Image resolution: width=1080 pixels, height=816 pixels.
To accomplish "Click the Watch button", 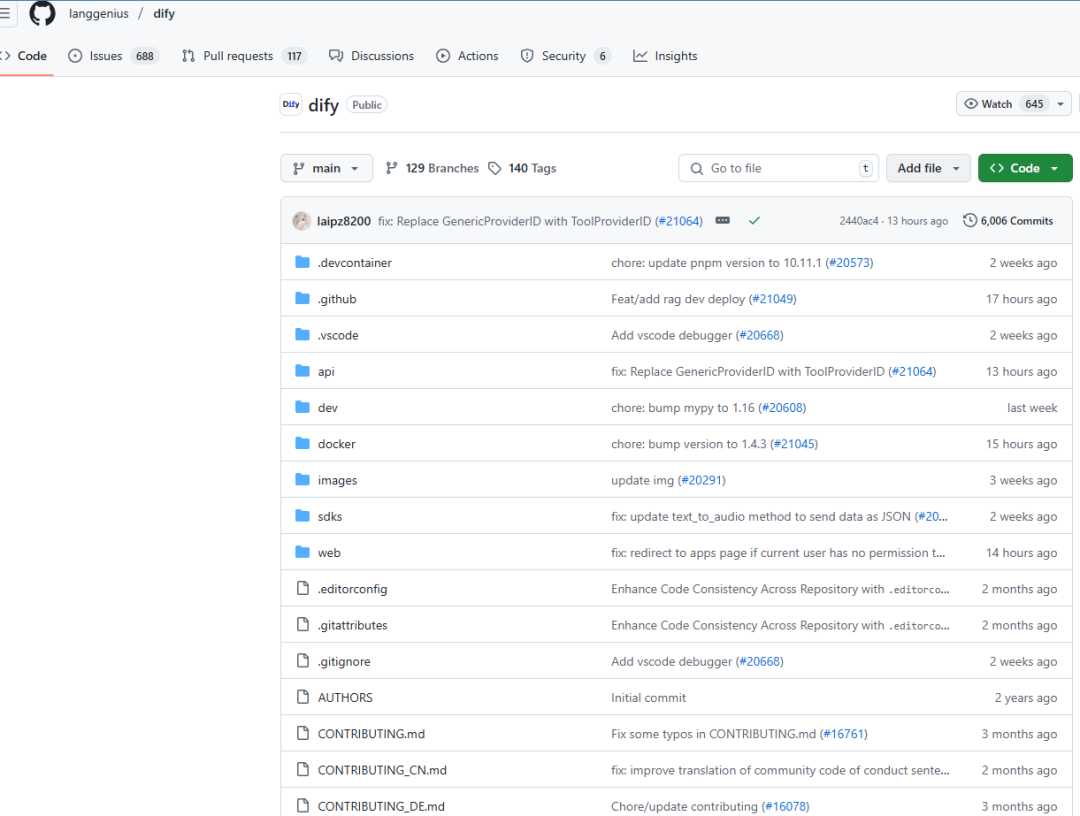I will point(1004,104).
